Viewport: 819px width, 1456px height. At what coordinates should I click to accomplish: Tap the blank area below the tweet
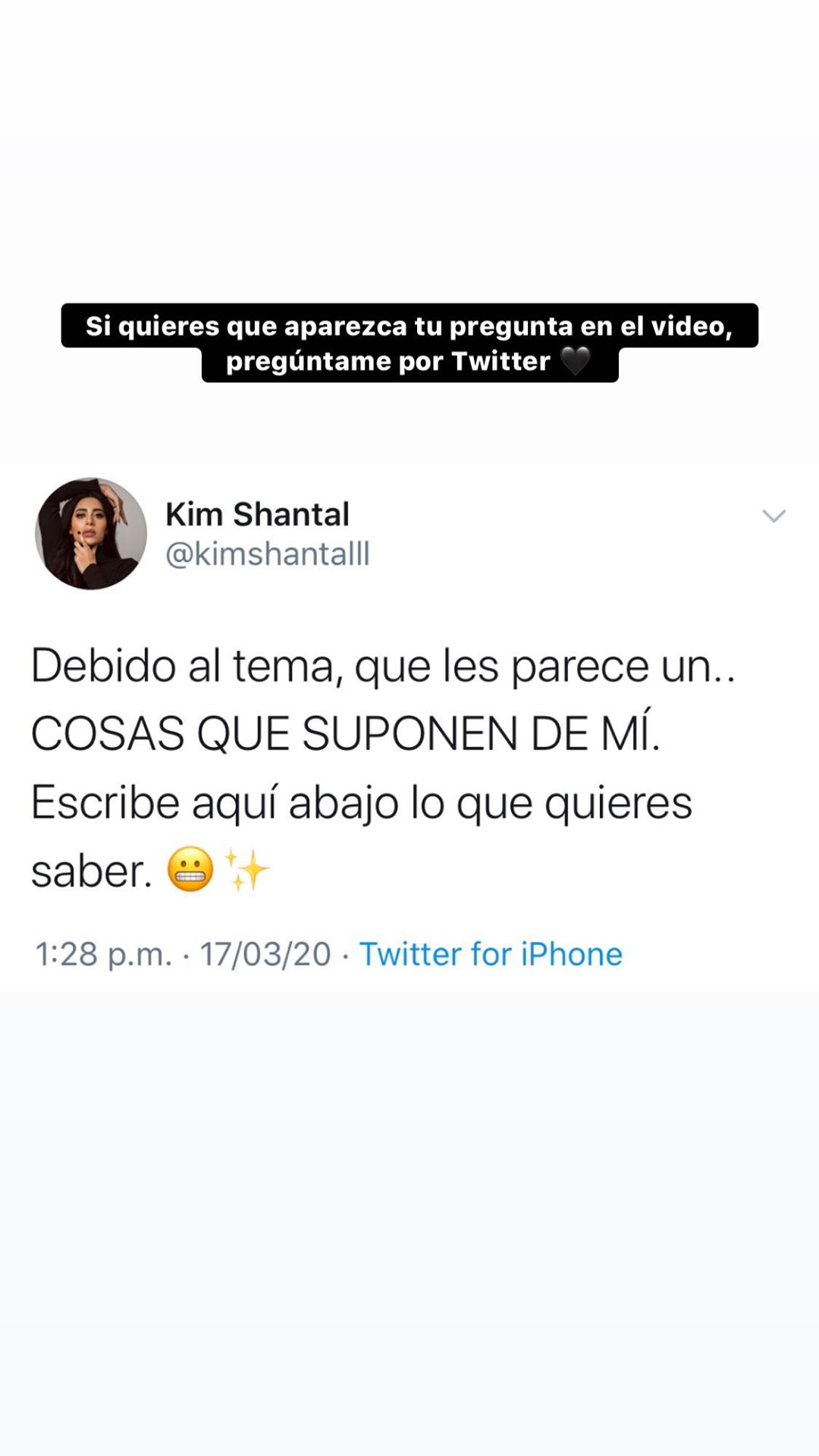[409, 1221]
